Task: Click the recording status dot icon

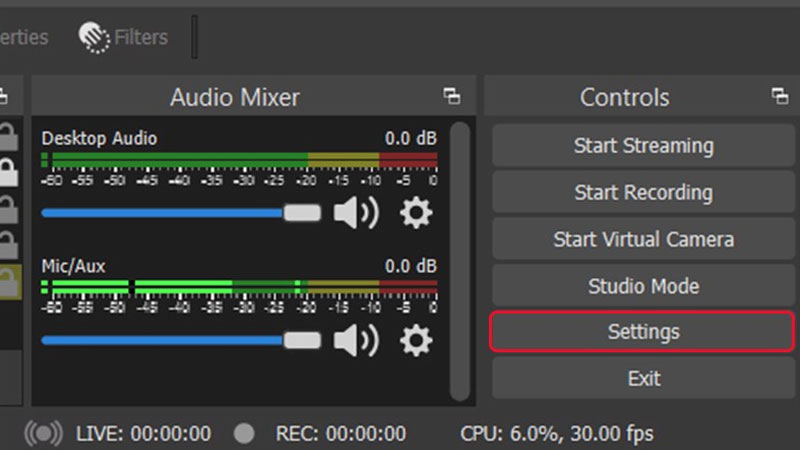Action: coord(243,434)
